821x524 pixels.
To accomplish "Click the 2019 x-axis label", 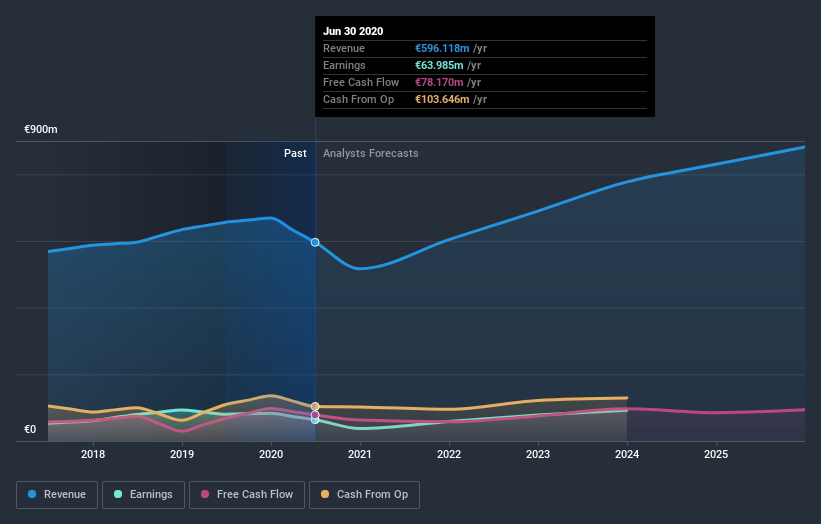I will coord(182,454).
